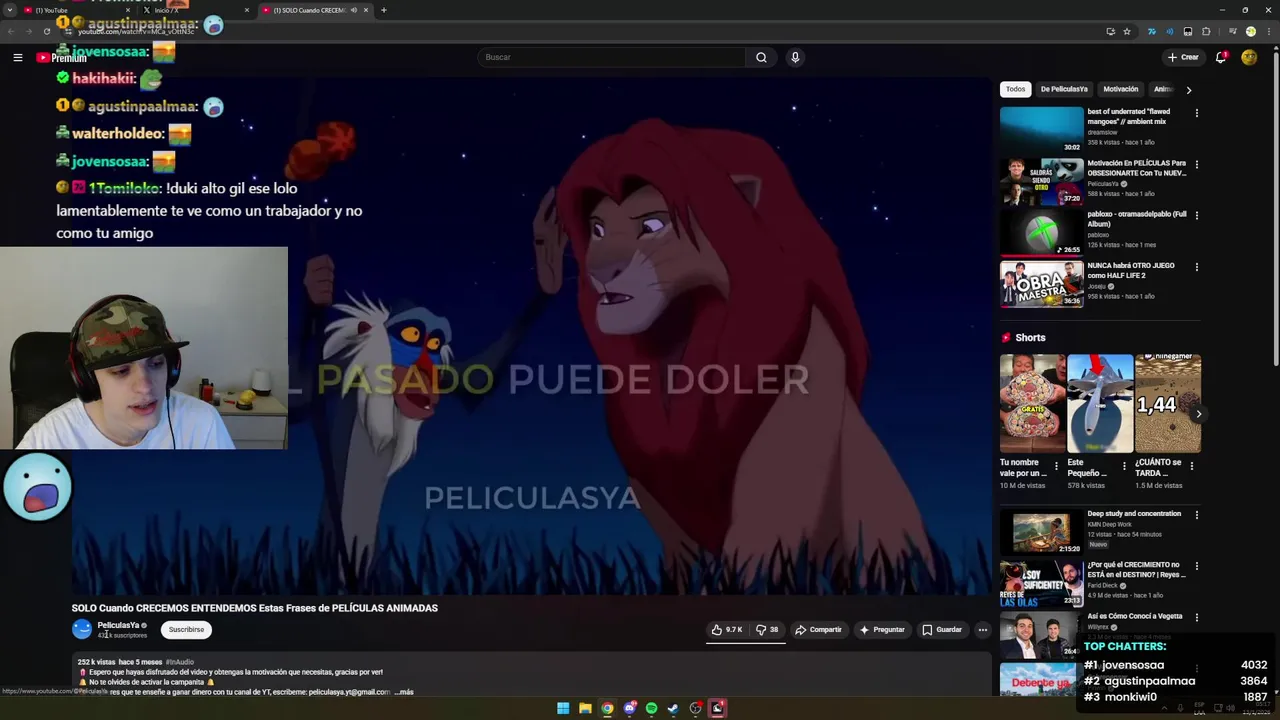Open File Explorer from taskbar
This screenshot has width=1280, height=720.
pos(585,708)
